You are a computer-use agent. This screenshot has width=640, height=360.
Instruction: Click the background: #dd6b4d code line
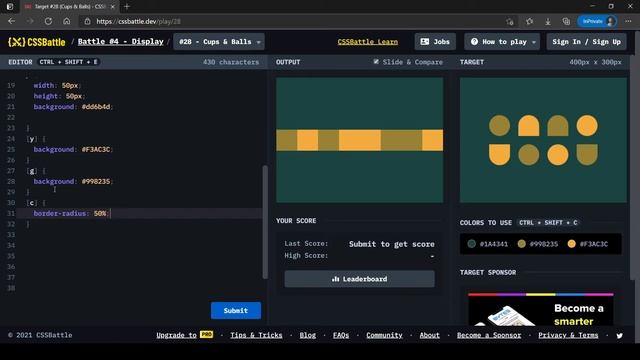point(72,107)
